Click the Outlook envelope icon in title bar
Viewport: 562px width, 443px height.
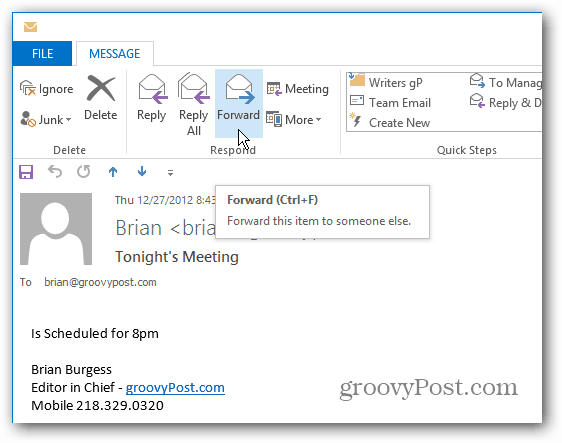pyautogui.click(x=30, y=27)
